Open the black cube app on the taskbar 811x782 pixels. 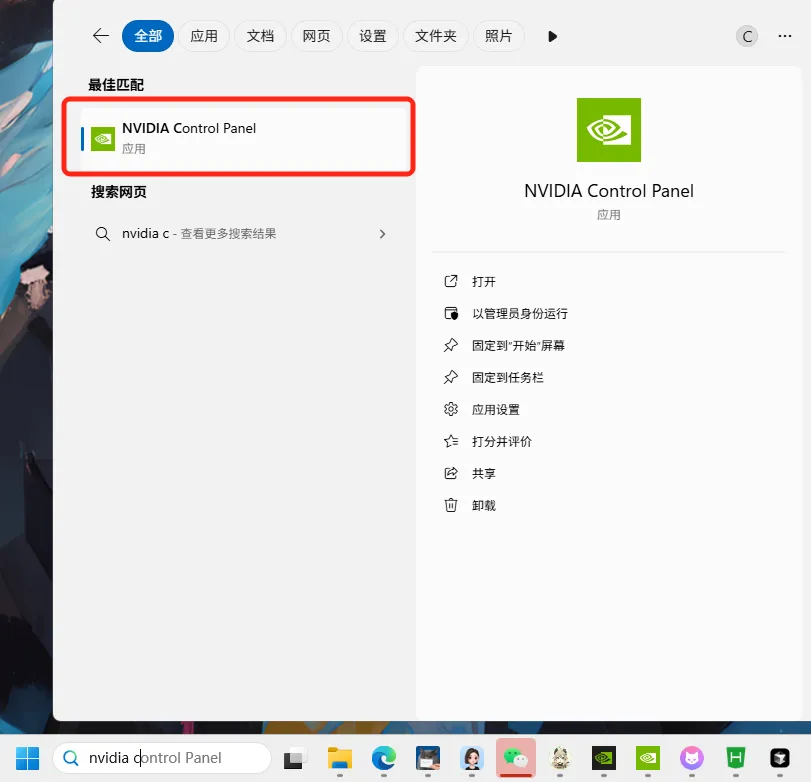click(779, 758)
